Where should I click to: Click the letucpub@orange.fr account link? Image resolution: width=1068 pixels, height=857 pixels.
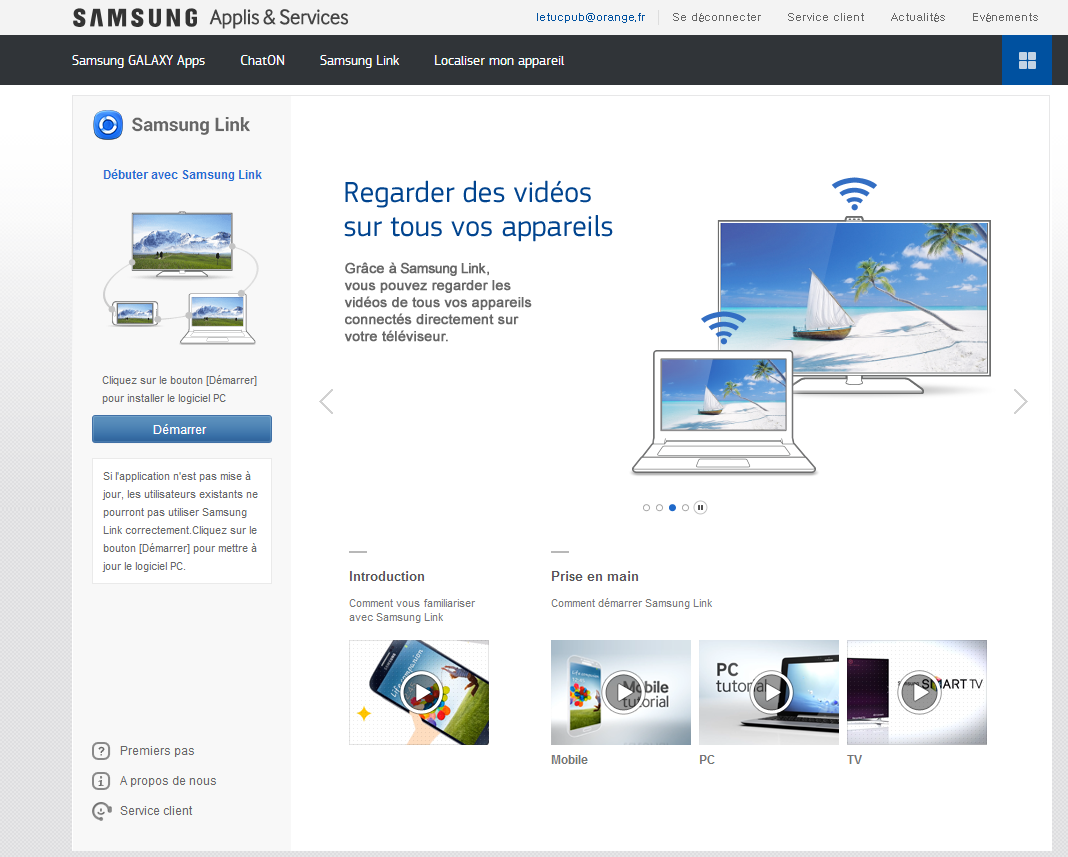point(591,17)
